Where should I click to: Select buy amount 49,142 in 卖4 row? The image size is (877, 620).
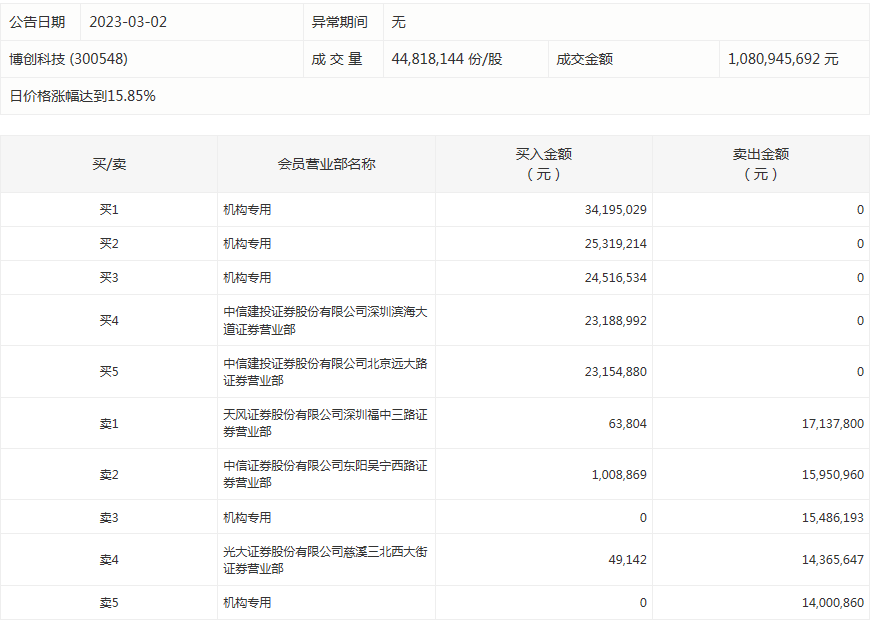(x=628, y=560)
